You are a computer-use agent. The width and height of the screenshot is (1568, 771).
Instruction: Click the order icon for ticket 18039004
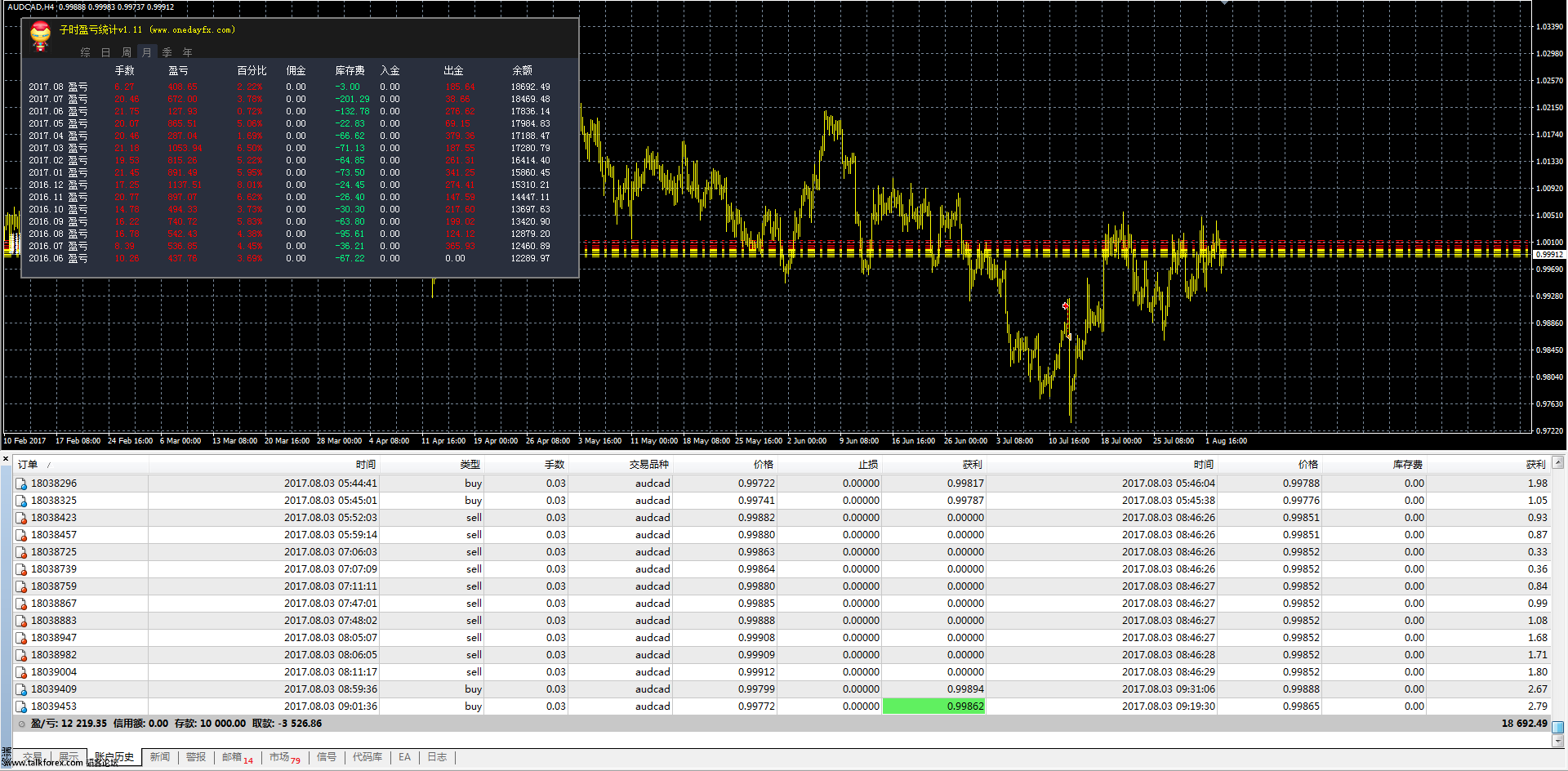pyautogui.click(x=21, y=672)
